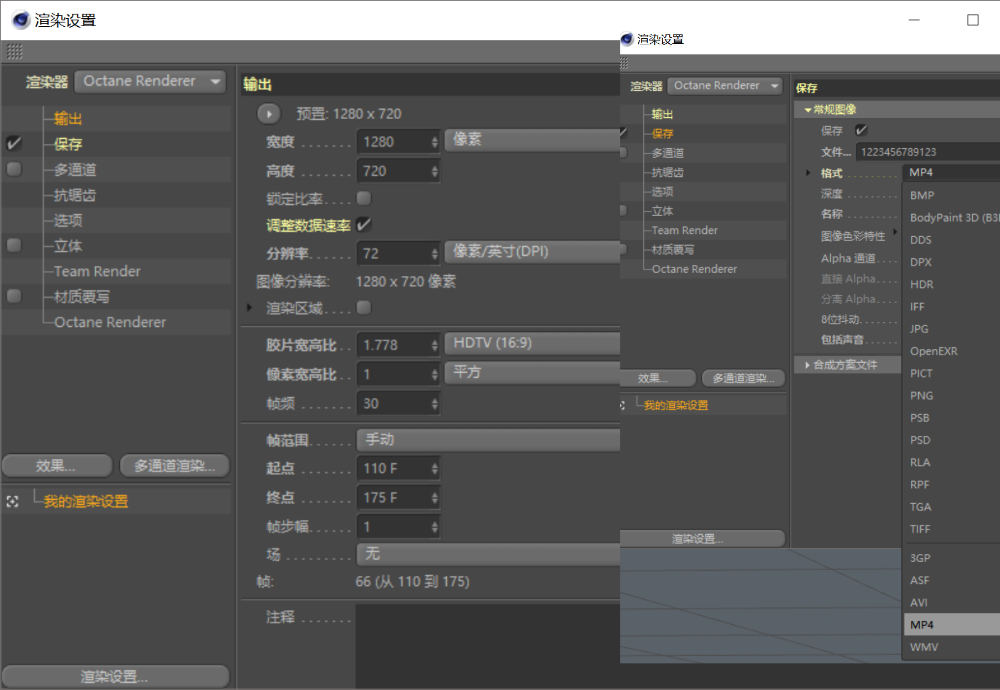The width and height of the screenshot is (1000, 690).
Task: Click 多通道渲染... button in right window
Action: pyautogui.click(x=743, y=378)
